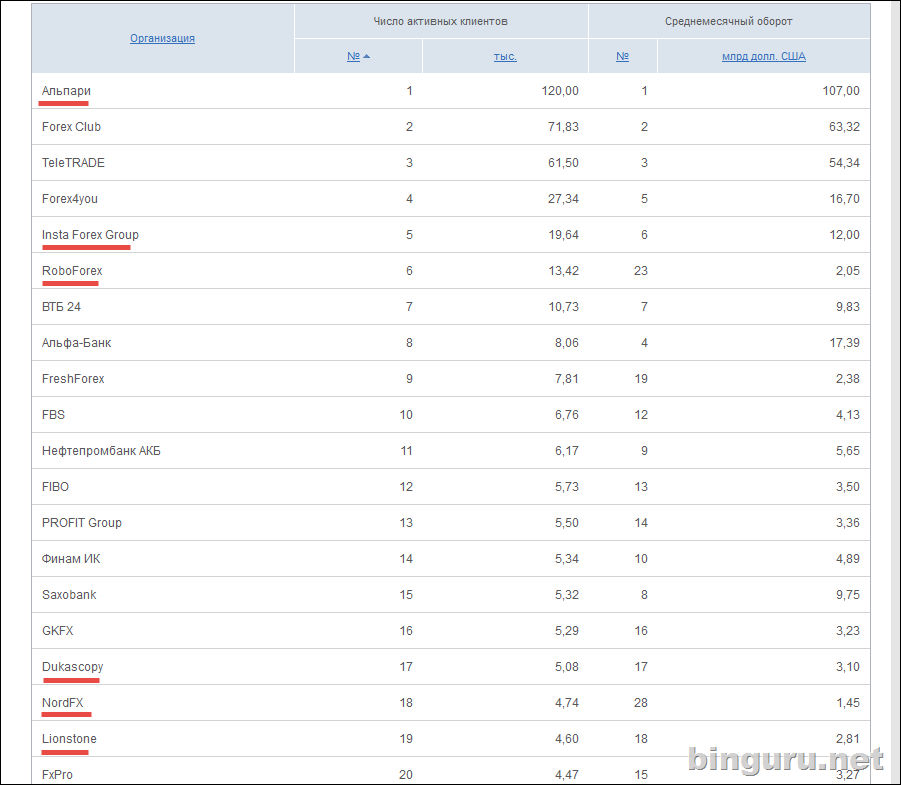The width and height of the screenshot is (901, 785).
Task: Click TeleTRADE's 54,34 turnover value
Action: 844,163
